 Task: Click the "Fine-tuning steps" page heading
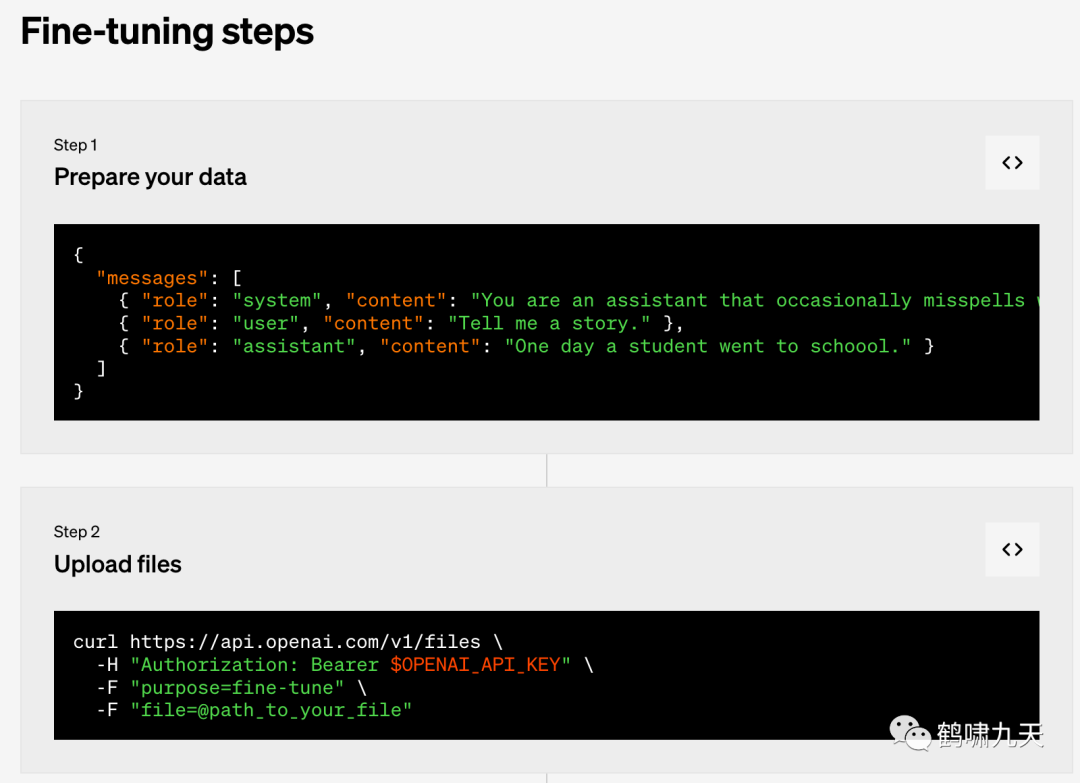pyautogui.click(x=167, y=32)
